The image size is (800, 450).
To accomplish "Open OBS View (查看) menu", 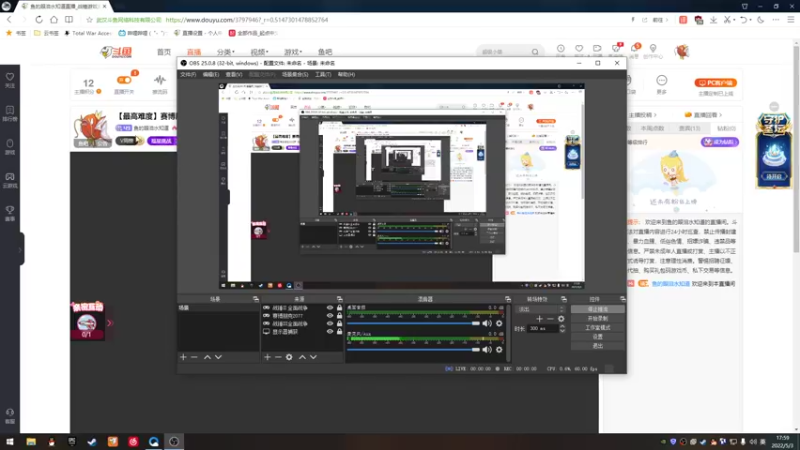I will pos(234,74).
